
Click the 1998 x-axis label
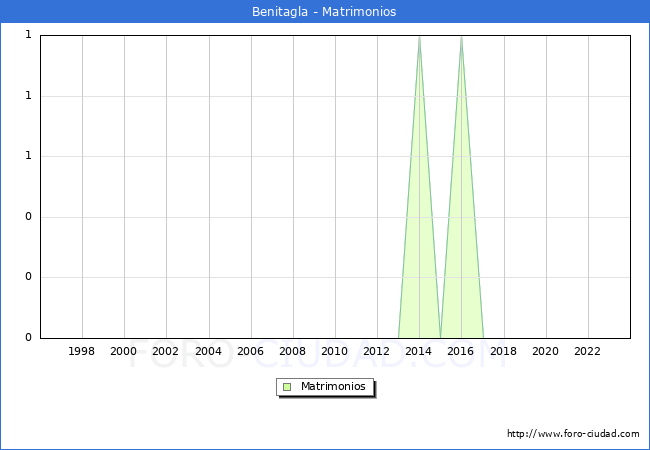pyautogui.click(x=82, y=351)
